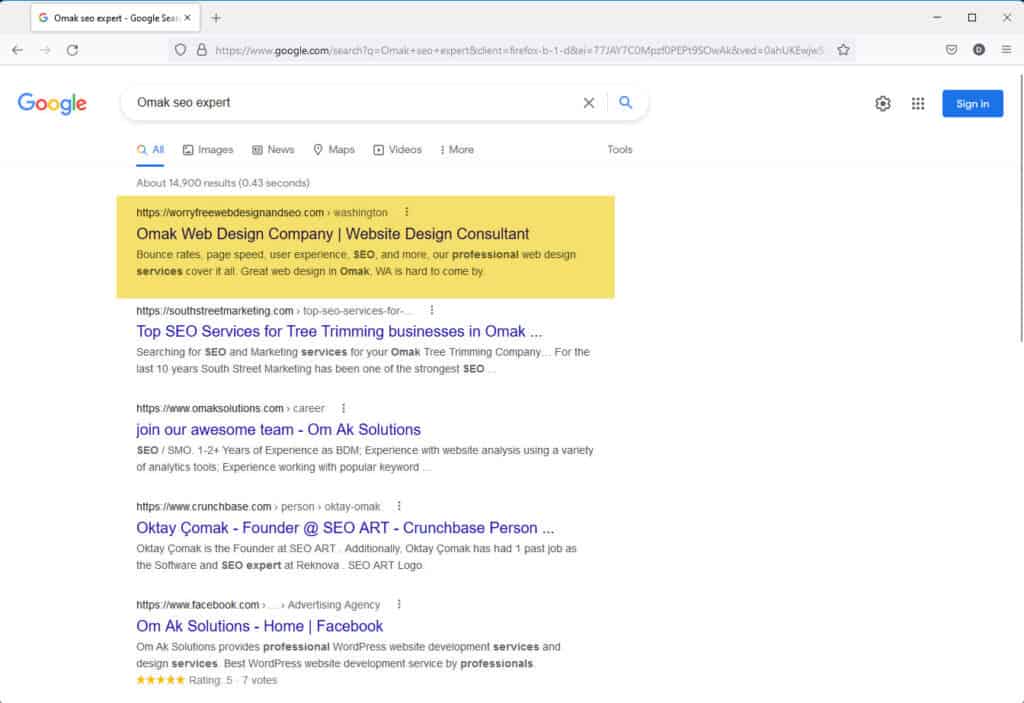Maximize the Firefox window
The height and width of the screenshot is (703, 1024).
[x=972, y=18]
